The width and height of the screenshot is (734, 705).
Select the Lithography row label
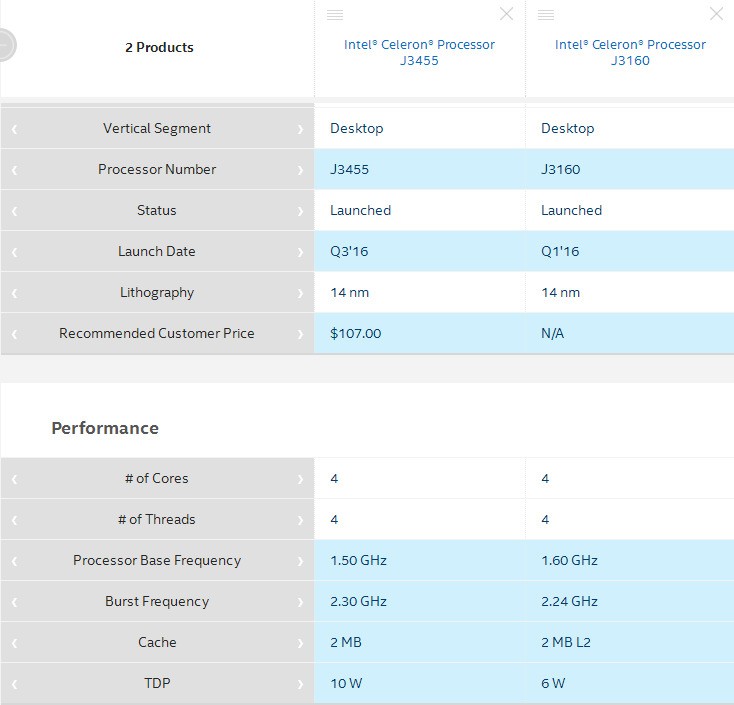pyautogui.click(x=157, y=293)
